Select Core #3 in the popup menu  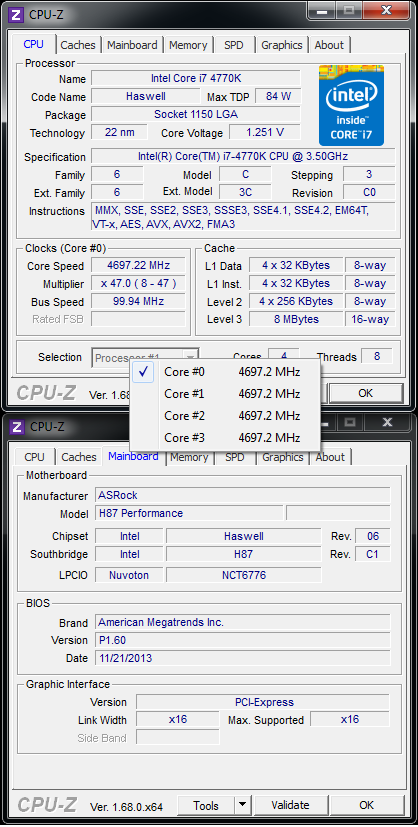(225, 438)
